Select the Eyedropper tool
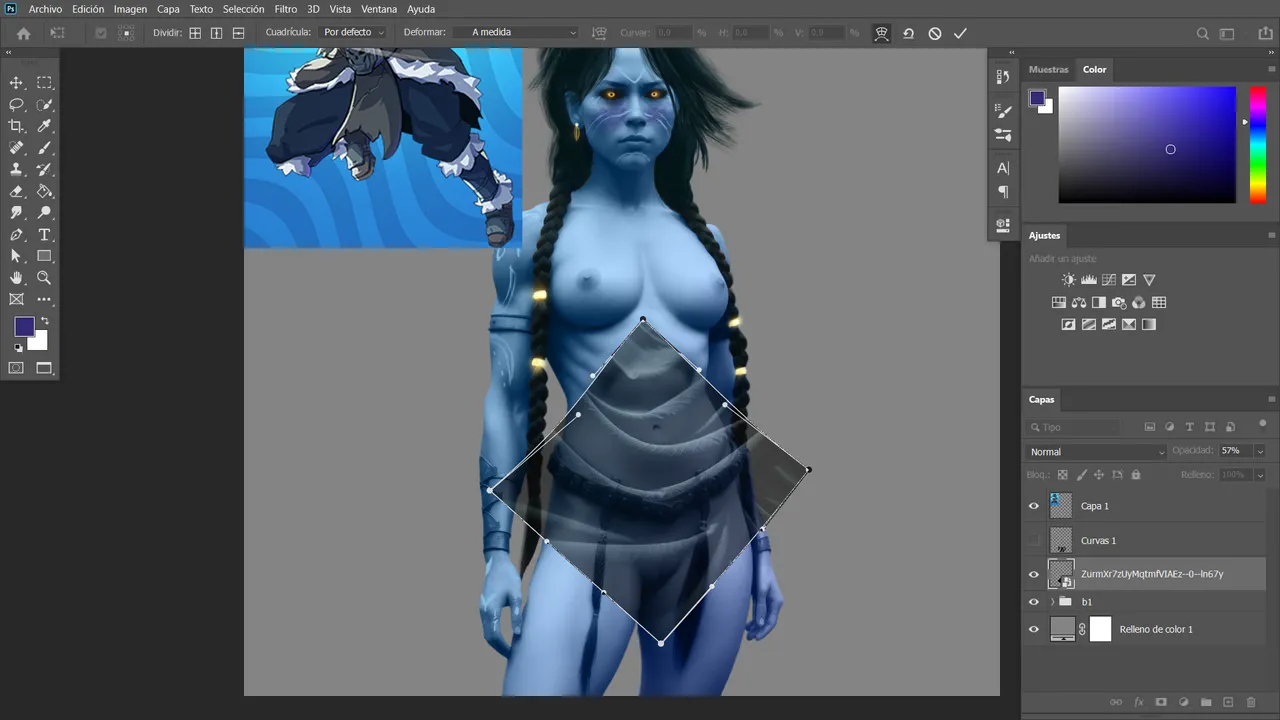The height and width of the screenshot is (720, 1280). tap(45, 126)
